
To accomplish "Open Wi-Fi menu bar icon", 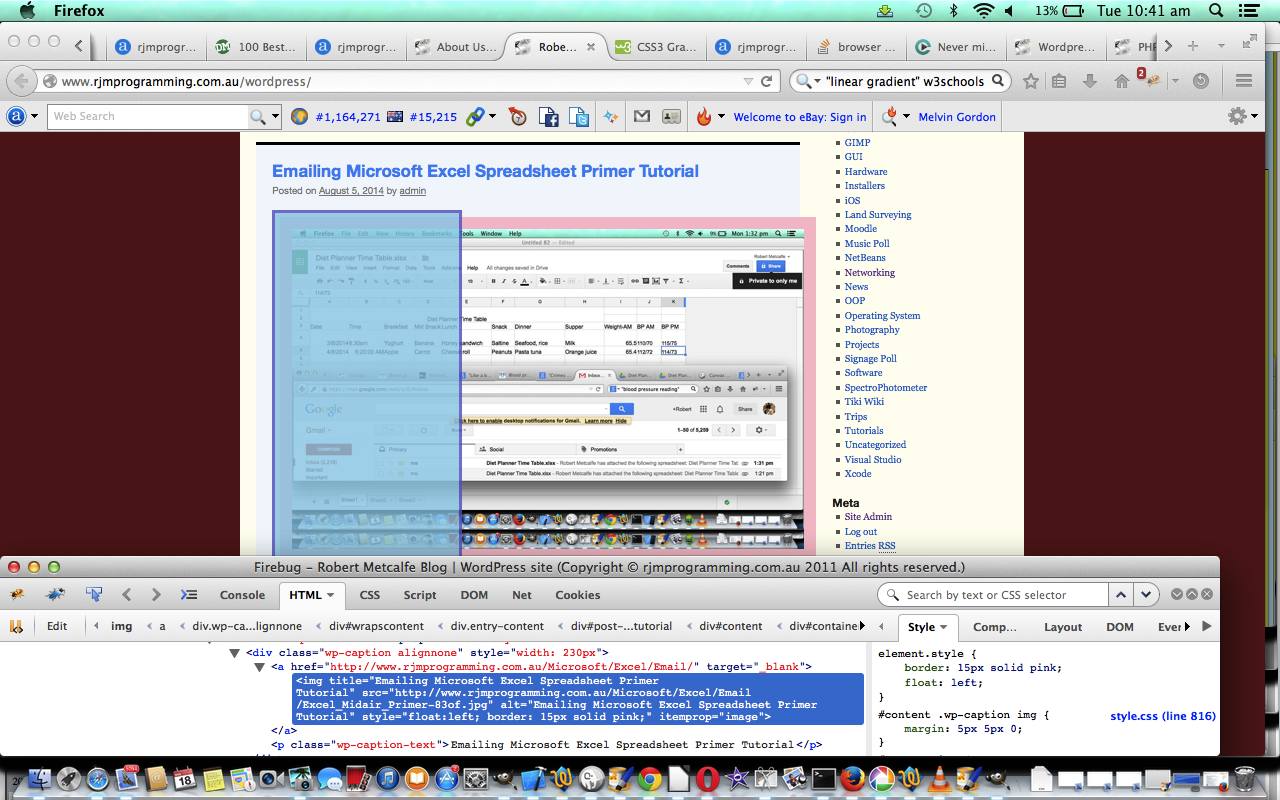I will [984, 11].
